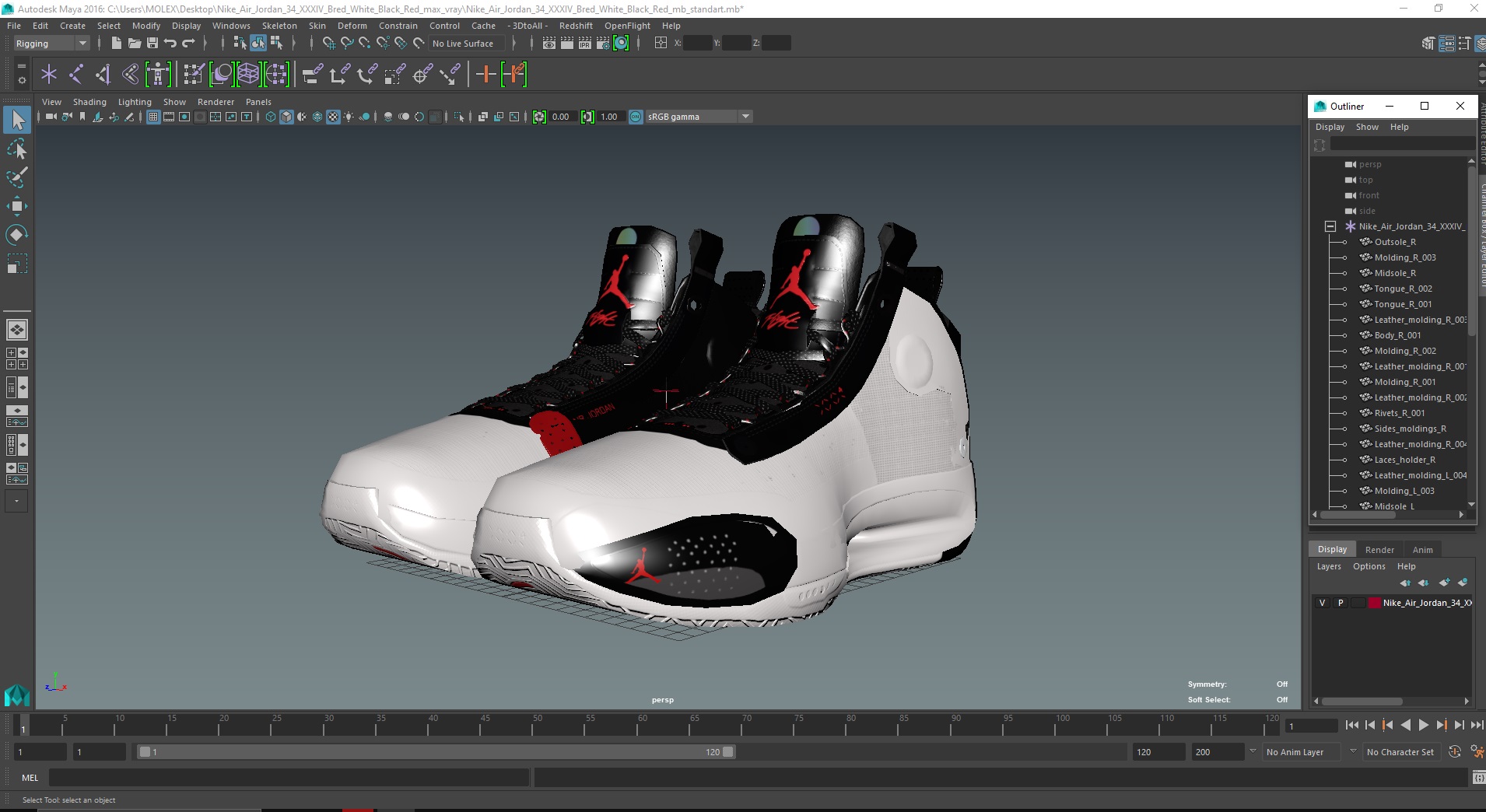
Task: Click Layers menu in layer editor
Action: coord(1329,566)
